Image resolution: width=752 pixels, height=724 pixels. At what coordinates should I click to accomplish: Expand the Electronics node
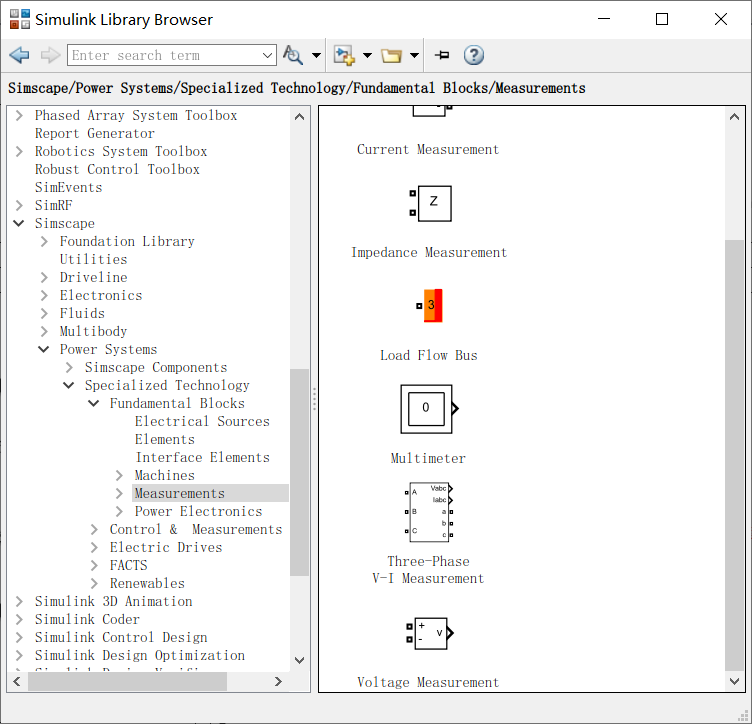44,296
